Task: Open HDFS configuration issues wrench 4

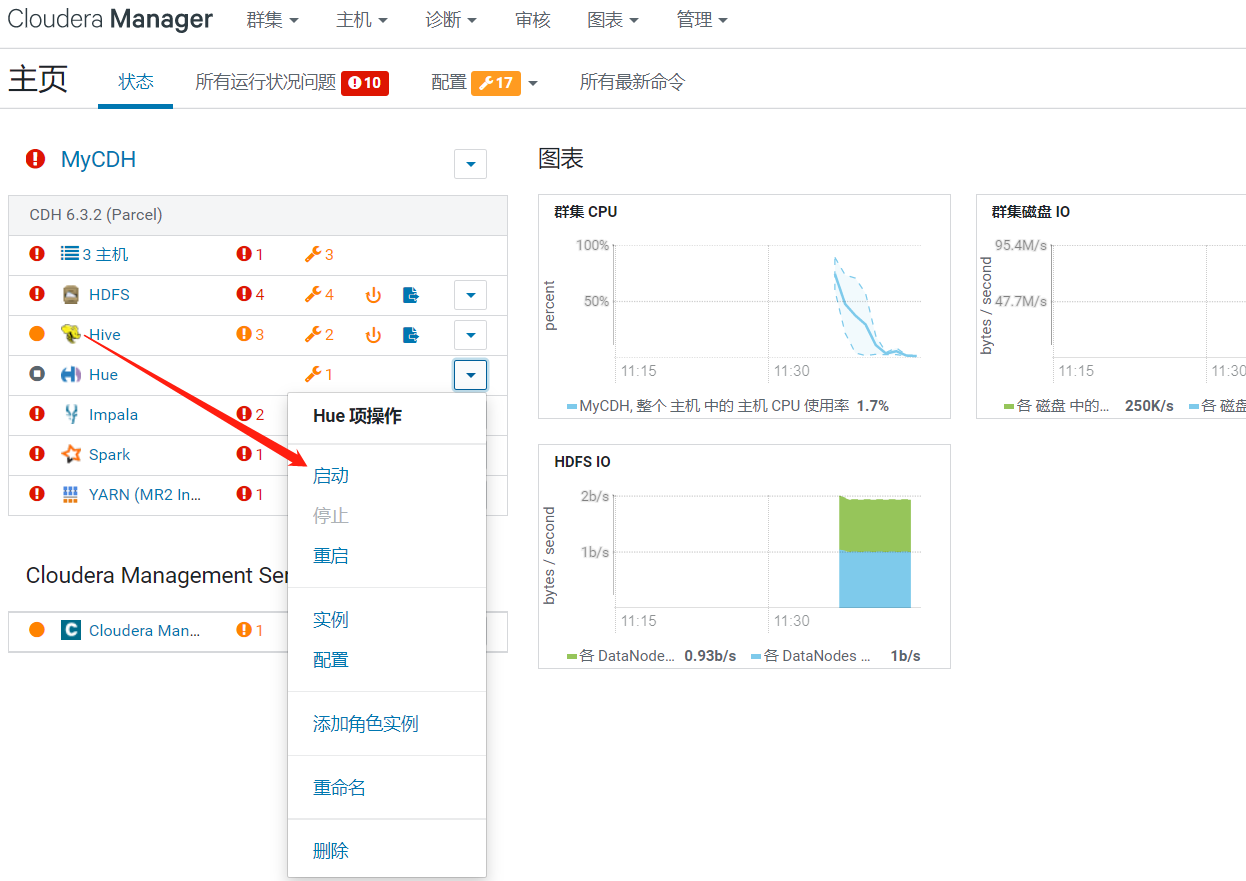Action: tap(319, 294)
